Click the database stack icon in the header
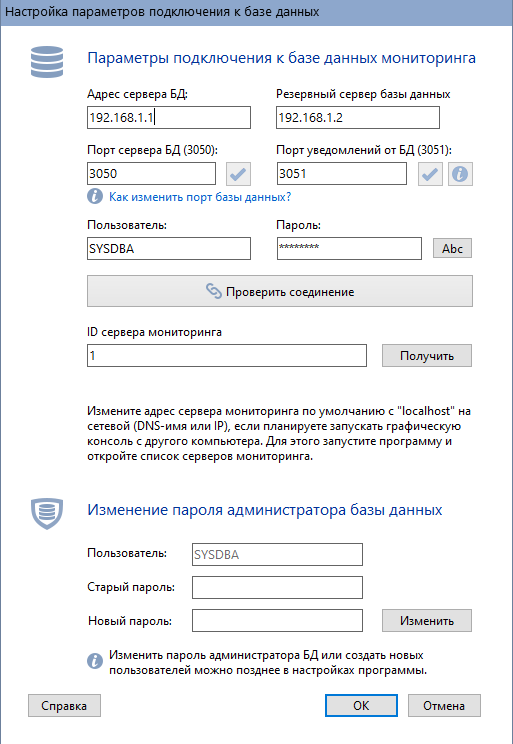 [x=47, y=62]
